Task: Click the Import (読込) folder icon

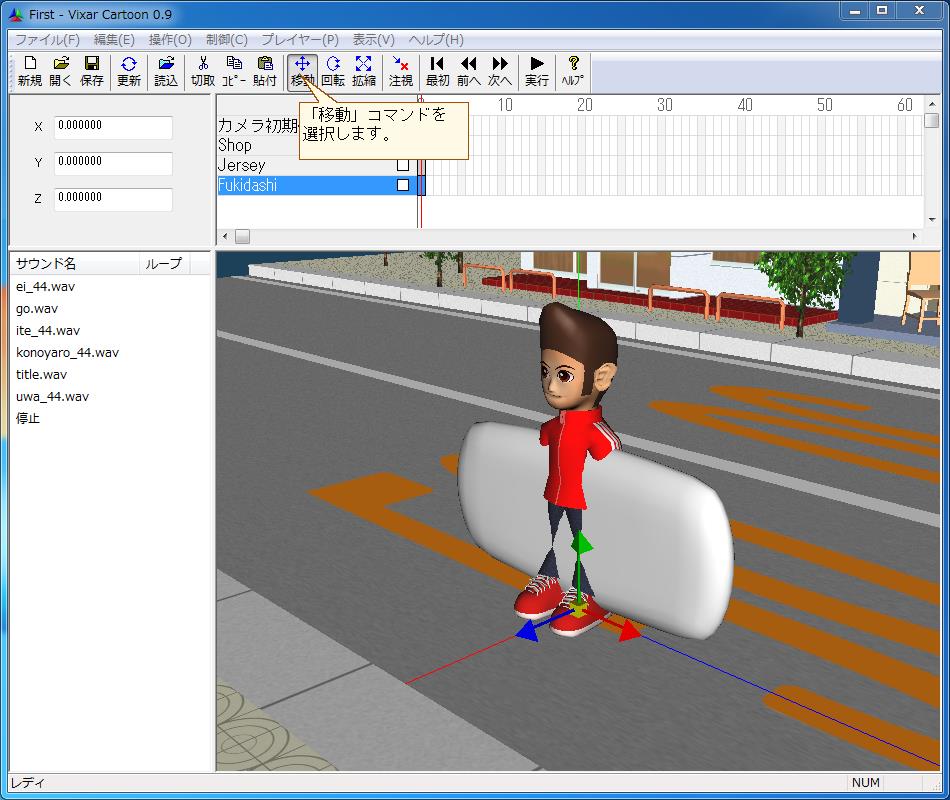Action: click(x=166, y=71)
